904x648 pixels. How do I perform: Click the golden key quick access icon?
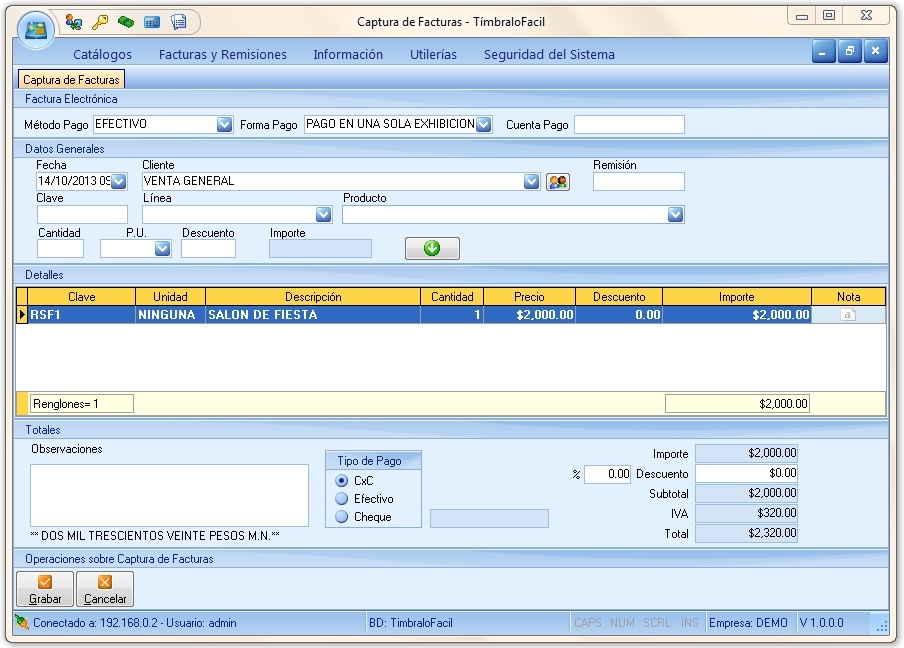pos(100,22)
